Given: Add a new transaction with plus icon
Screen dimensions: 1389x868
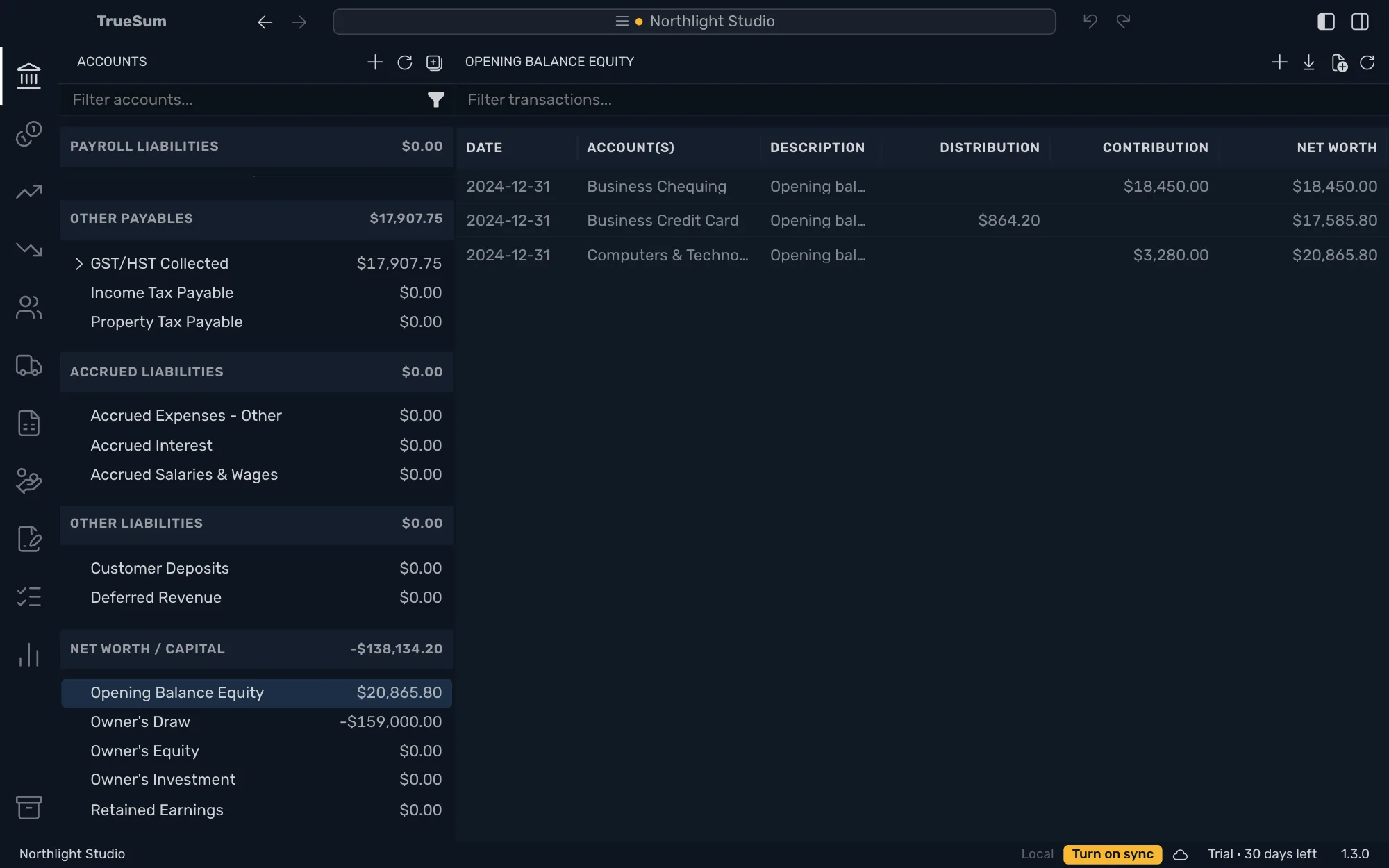Looking at the screenshot, I should coord(1279,62).
